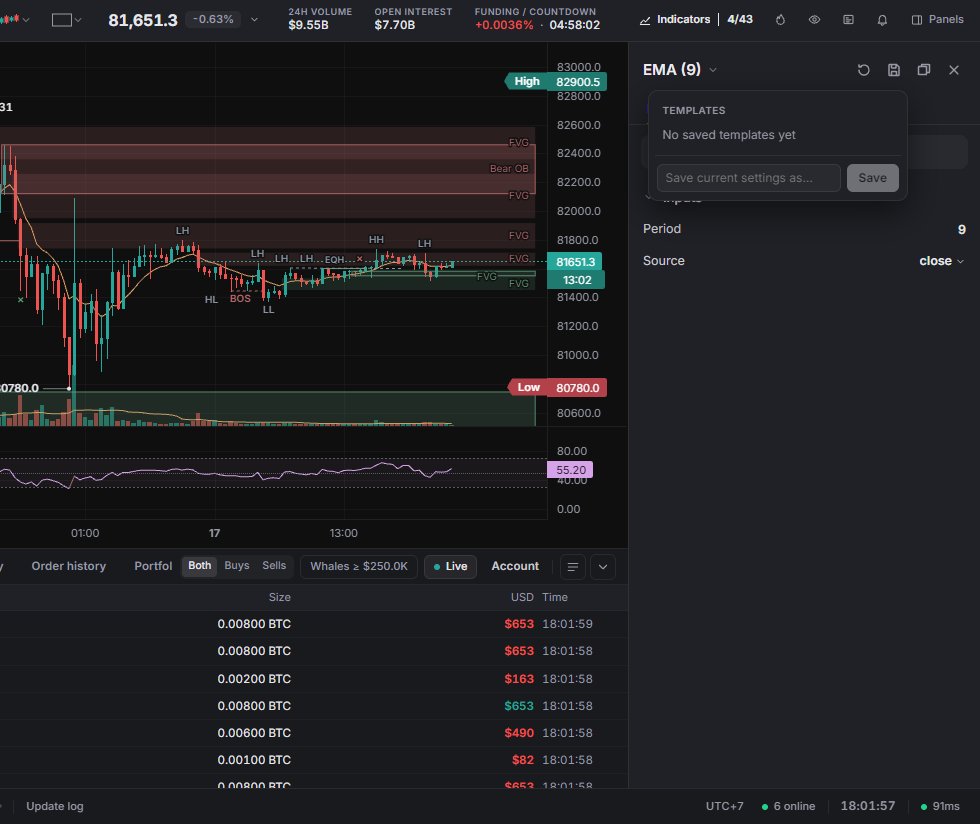Select the Buys trades filter
Screen dimensions: 980x824
click(x=237, y=566)
